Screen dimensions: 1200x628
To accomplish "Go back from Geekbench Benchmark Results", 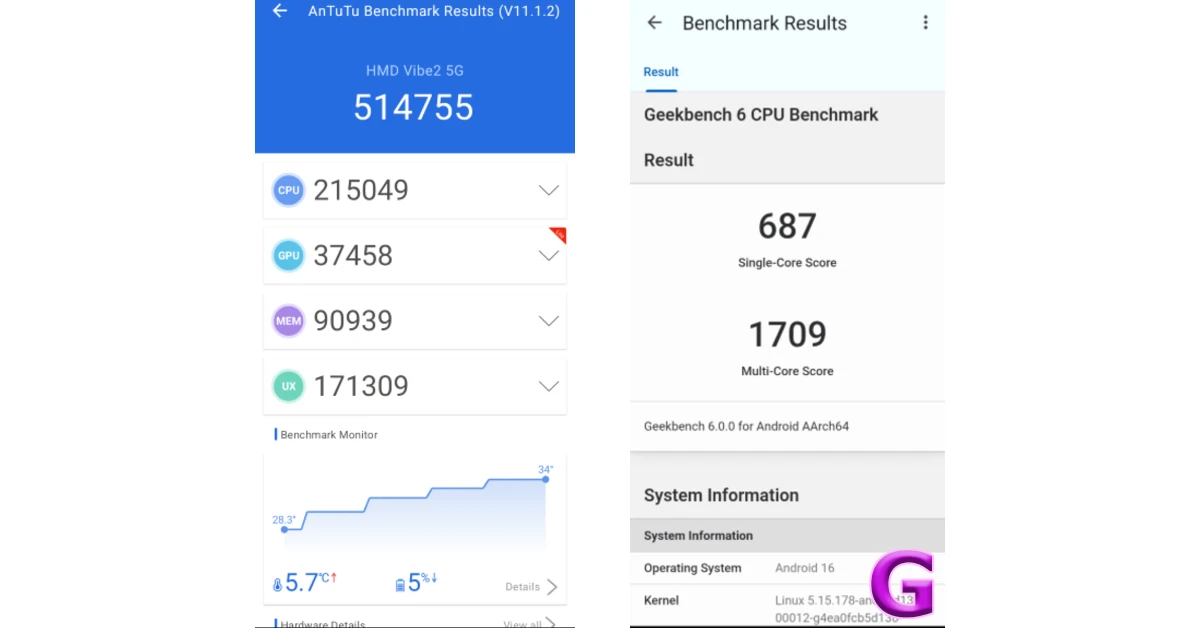I will pos(655,23).
